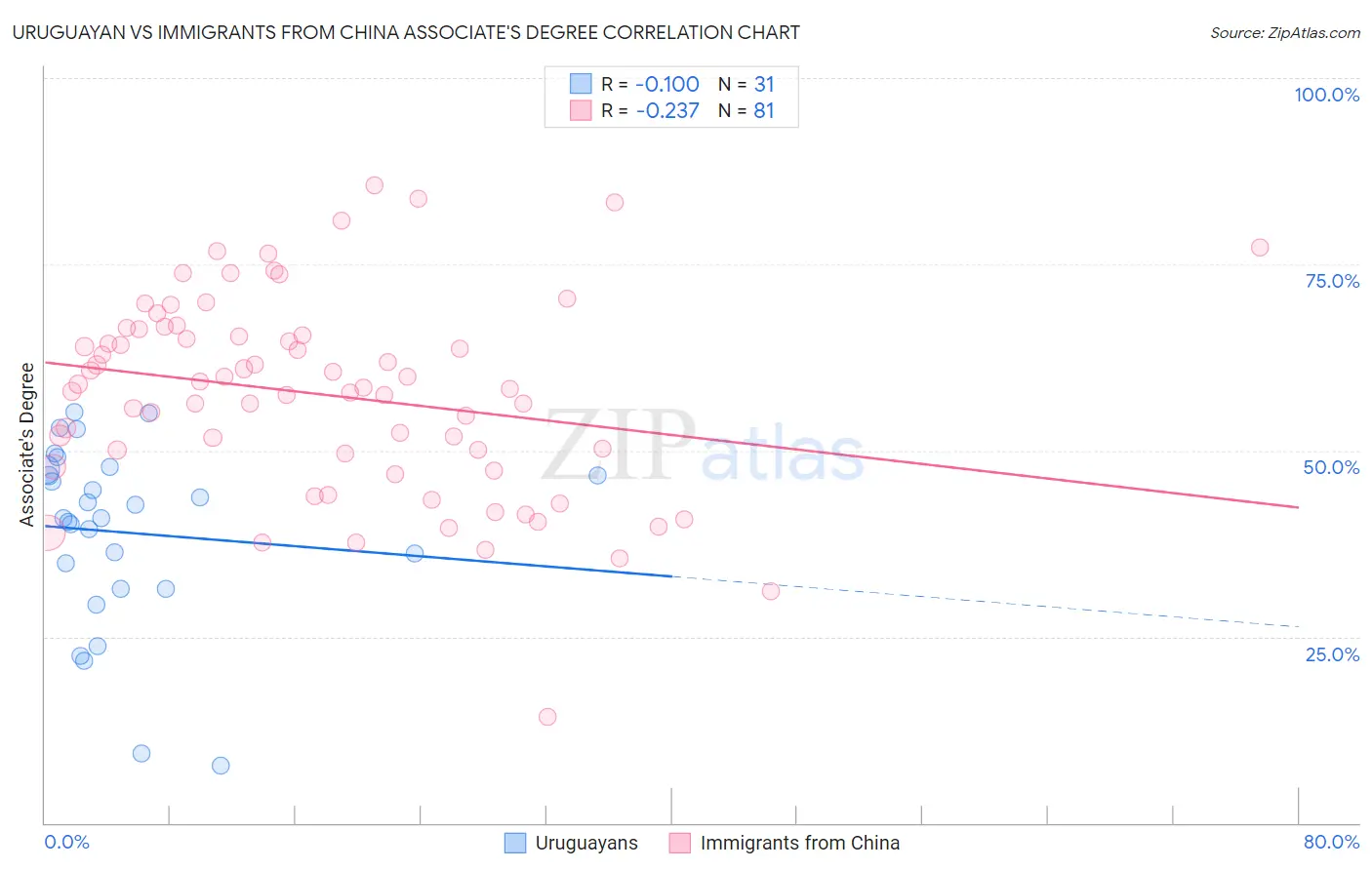
Task: Click the Associate's Degree axis label
Action: point(27,445)
